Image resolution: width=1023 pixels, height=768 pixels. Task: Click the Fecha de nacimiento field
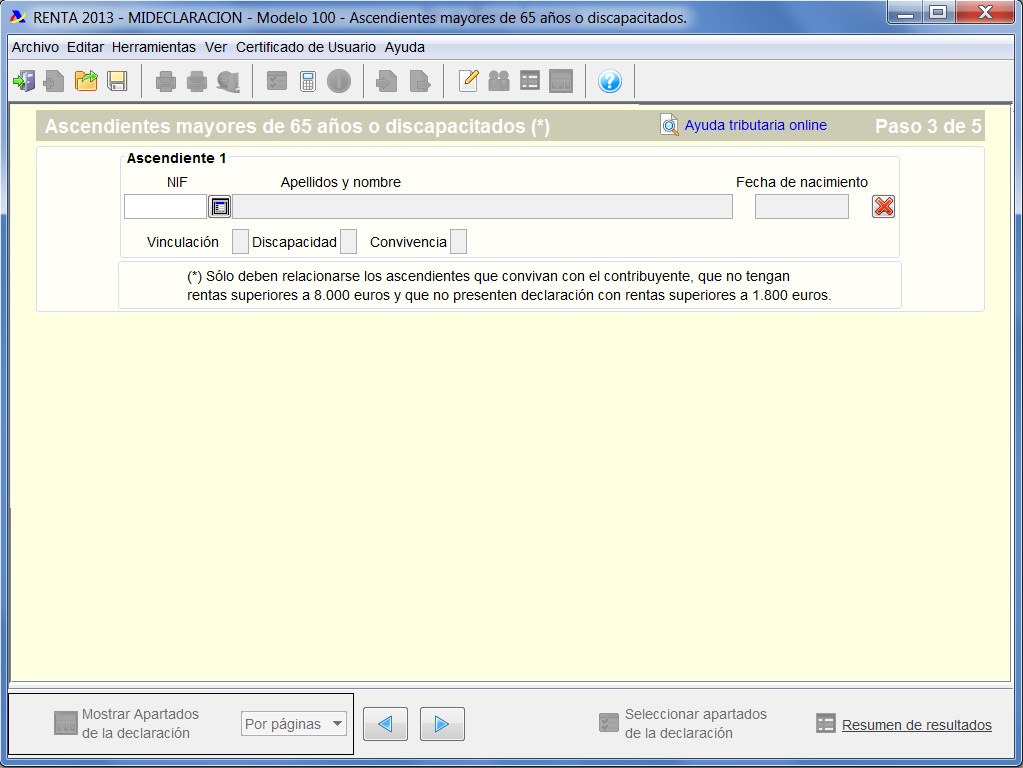point(802,207)
